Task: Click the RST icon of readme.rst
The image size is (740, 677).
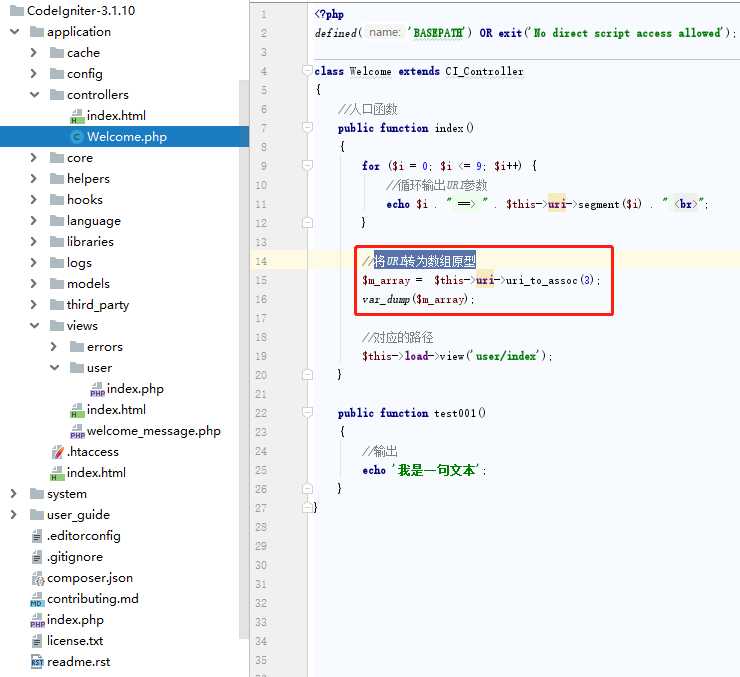Action: coord(37,662)
